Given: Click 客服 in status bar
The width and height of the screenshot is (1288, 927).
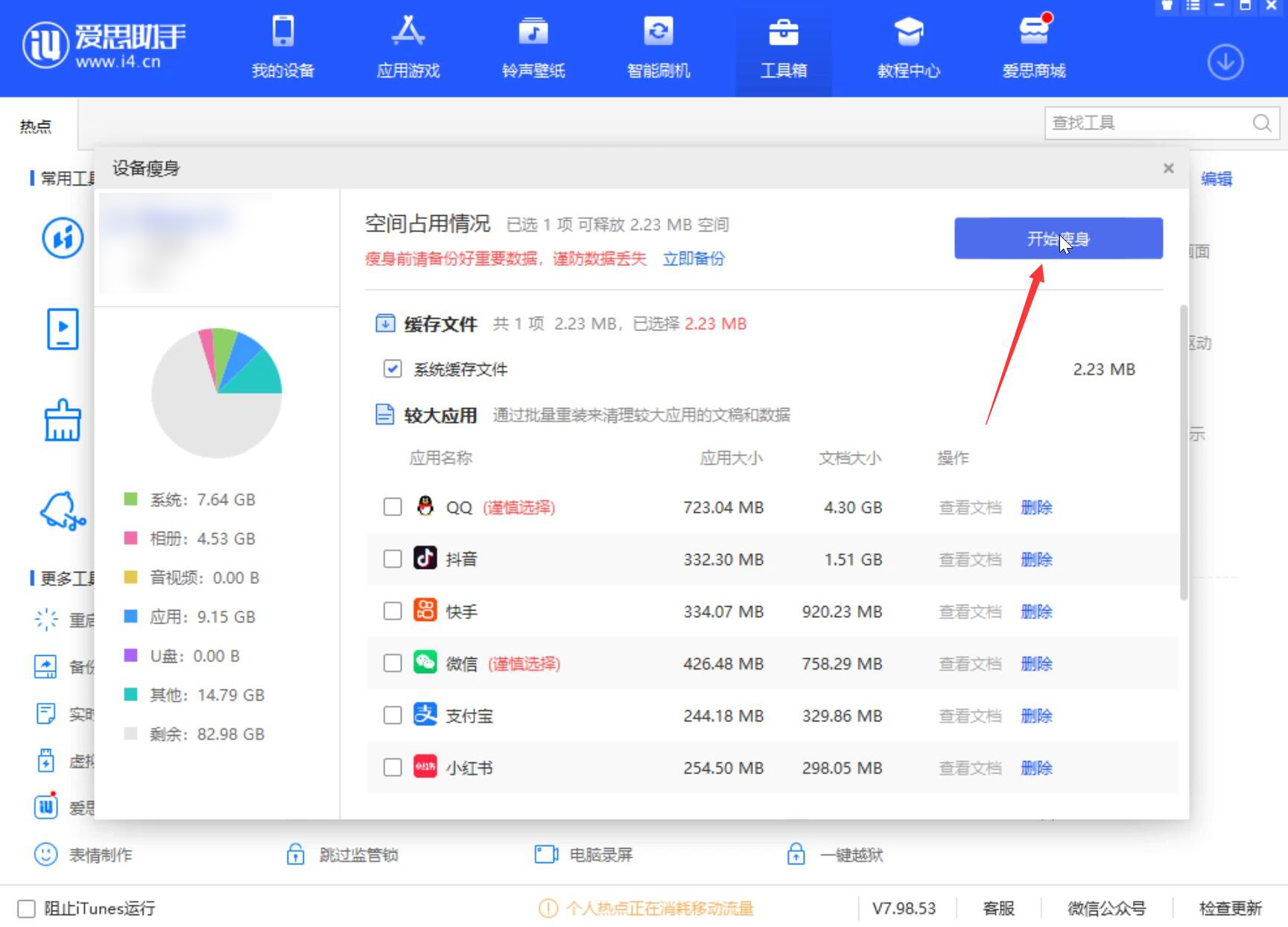Looking at the screenshot, I should click(x=998, y=908).
